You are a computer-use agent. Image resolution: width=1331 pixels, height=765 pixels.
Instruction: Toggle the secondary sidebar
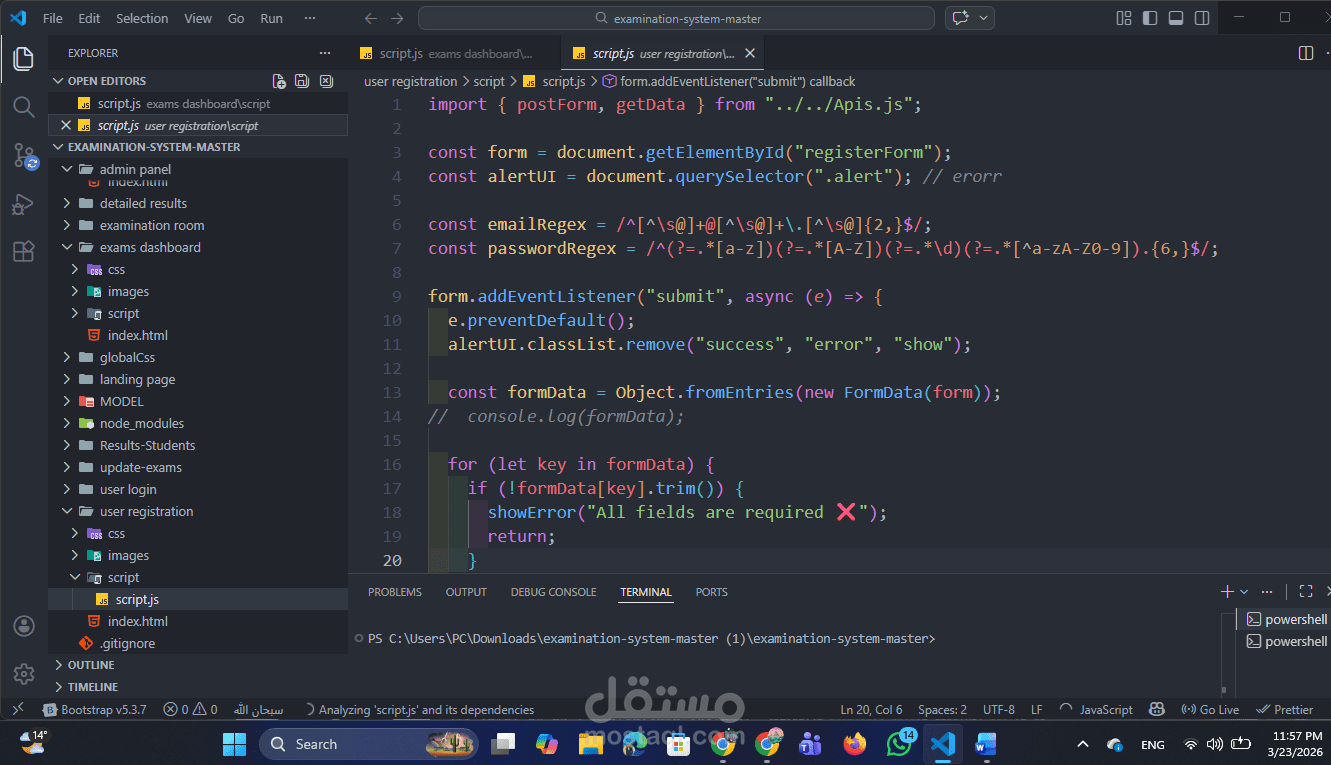(1201, 17)
